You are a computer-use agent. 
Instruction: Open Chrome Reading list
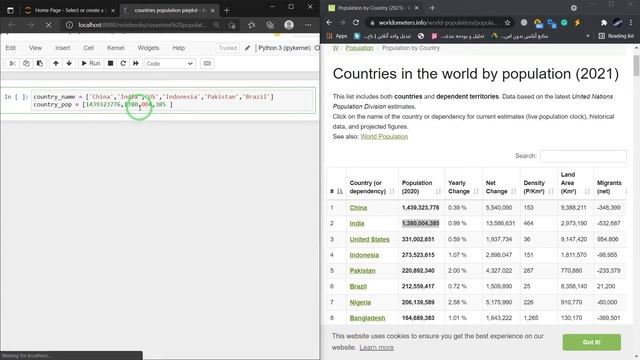616,36
